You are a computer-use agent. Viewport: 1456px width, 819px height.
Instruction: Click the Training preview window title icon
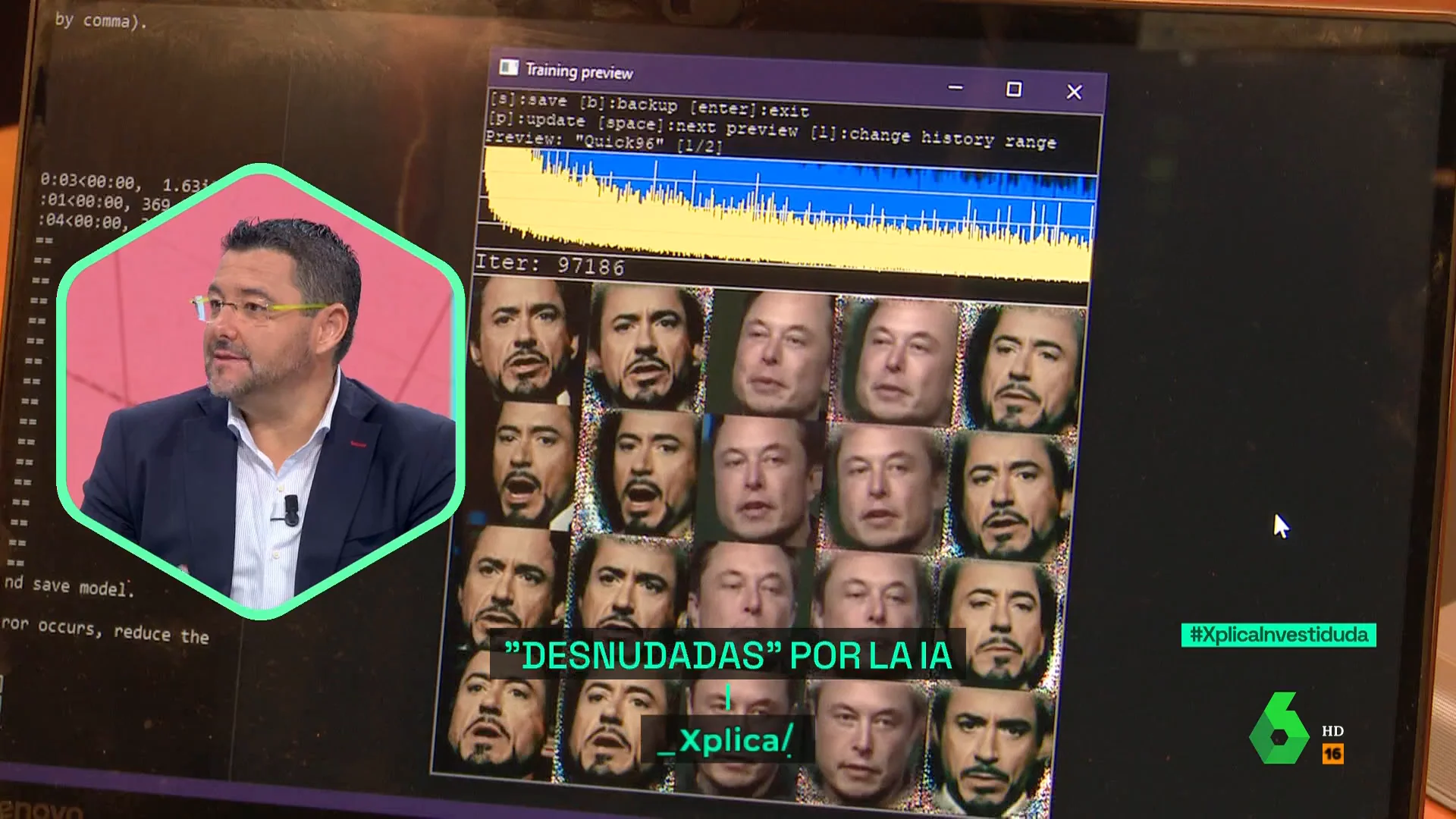[509, 67]
